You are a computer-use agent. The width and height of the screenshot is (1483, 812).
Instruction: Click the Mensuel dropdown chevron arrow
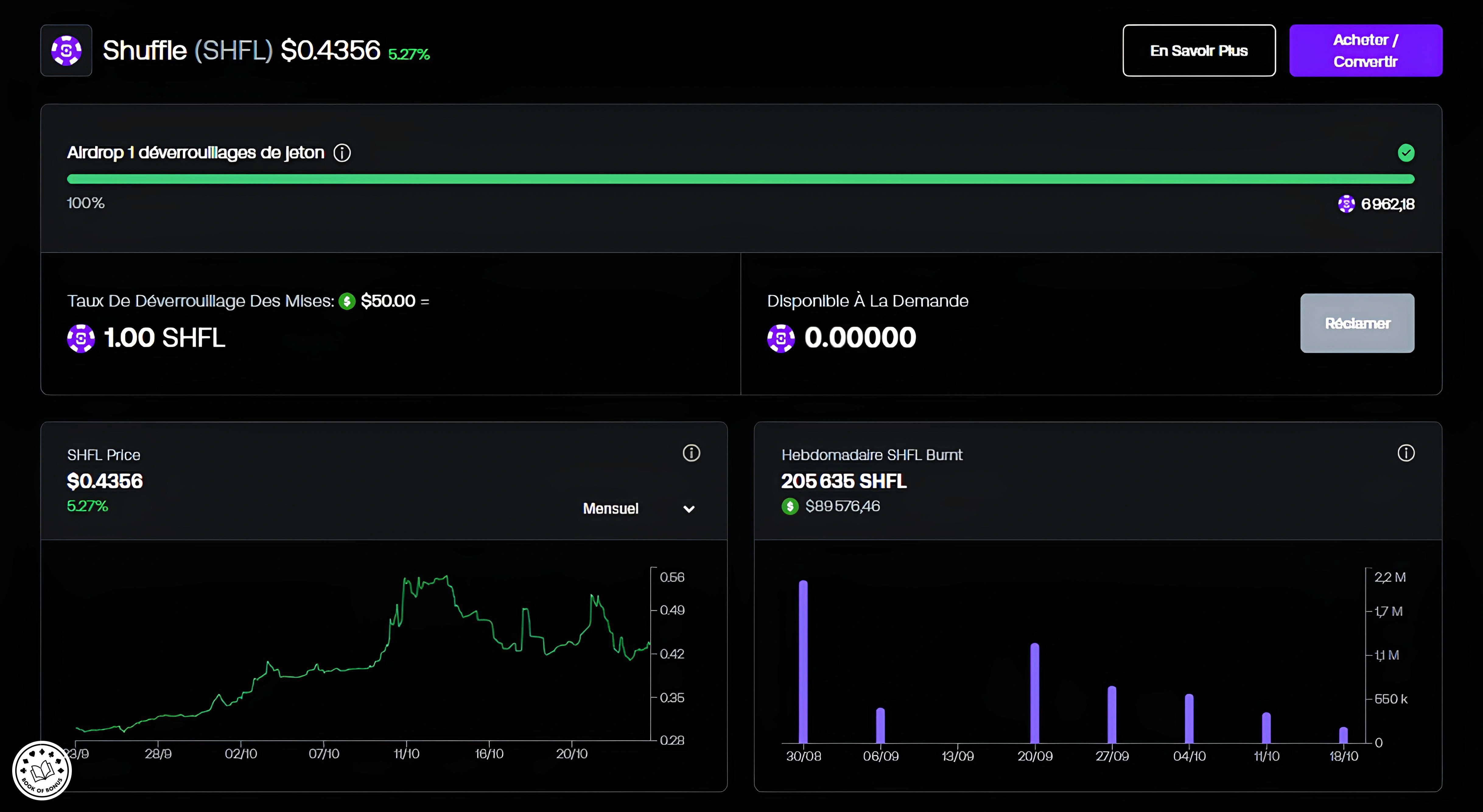(x=689, y=509)
